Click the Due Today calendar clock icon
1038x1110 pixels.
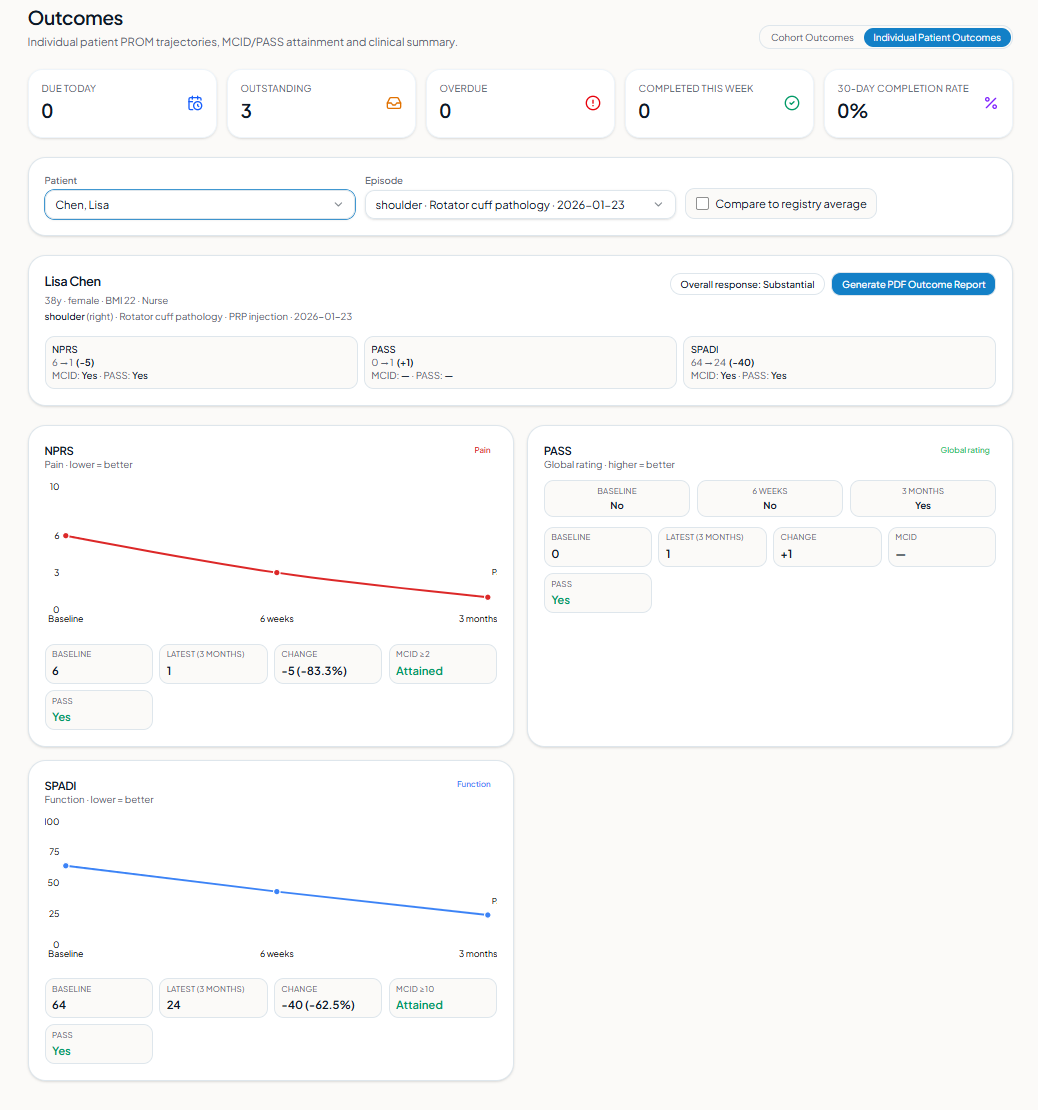(x=195, y=103)
